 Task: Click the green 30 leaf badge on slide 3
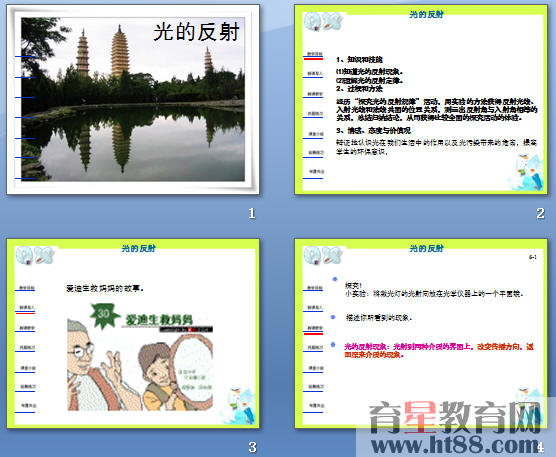pos(104,315)
